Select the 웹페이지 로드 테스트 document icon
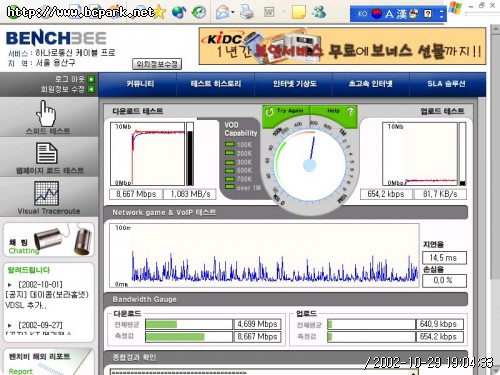The height and width of the screenshot is (375, 500). [46, 153]
